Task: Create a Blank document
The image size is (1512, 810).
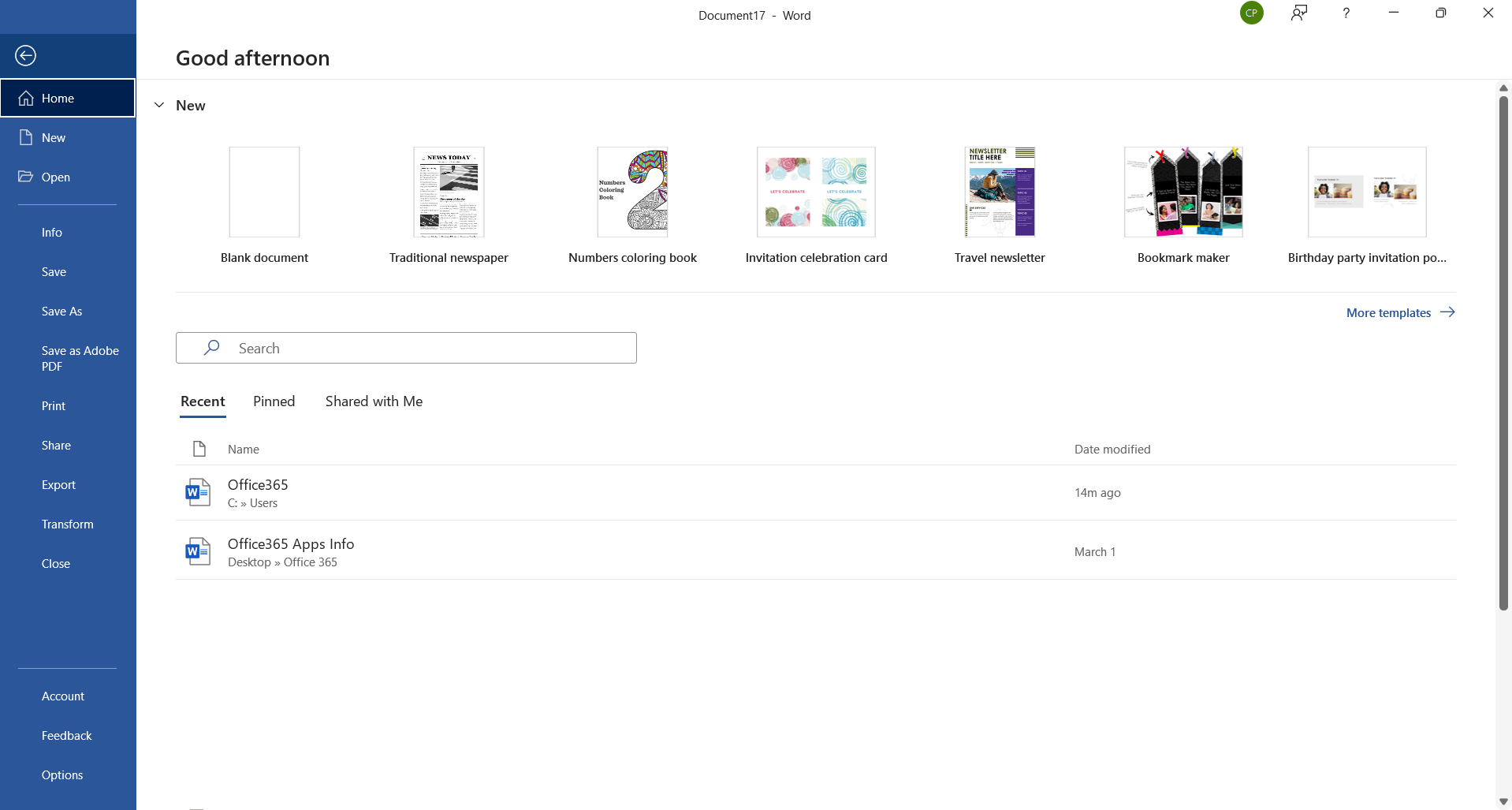Action: coord(264,205)
